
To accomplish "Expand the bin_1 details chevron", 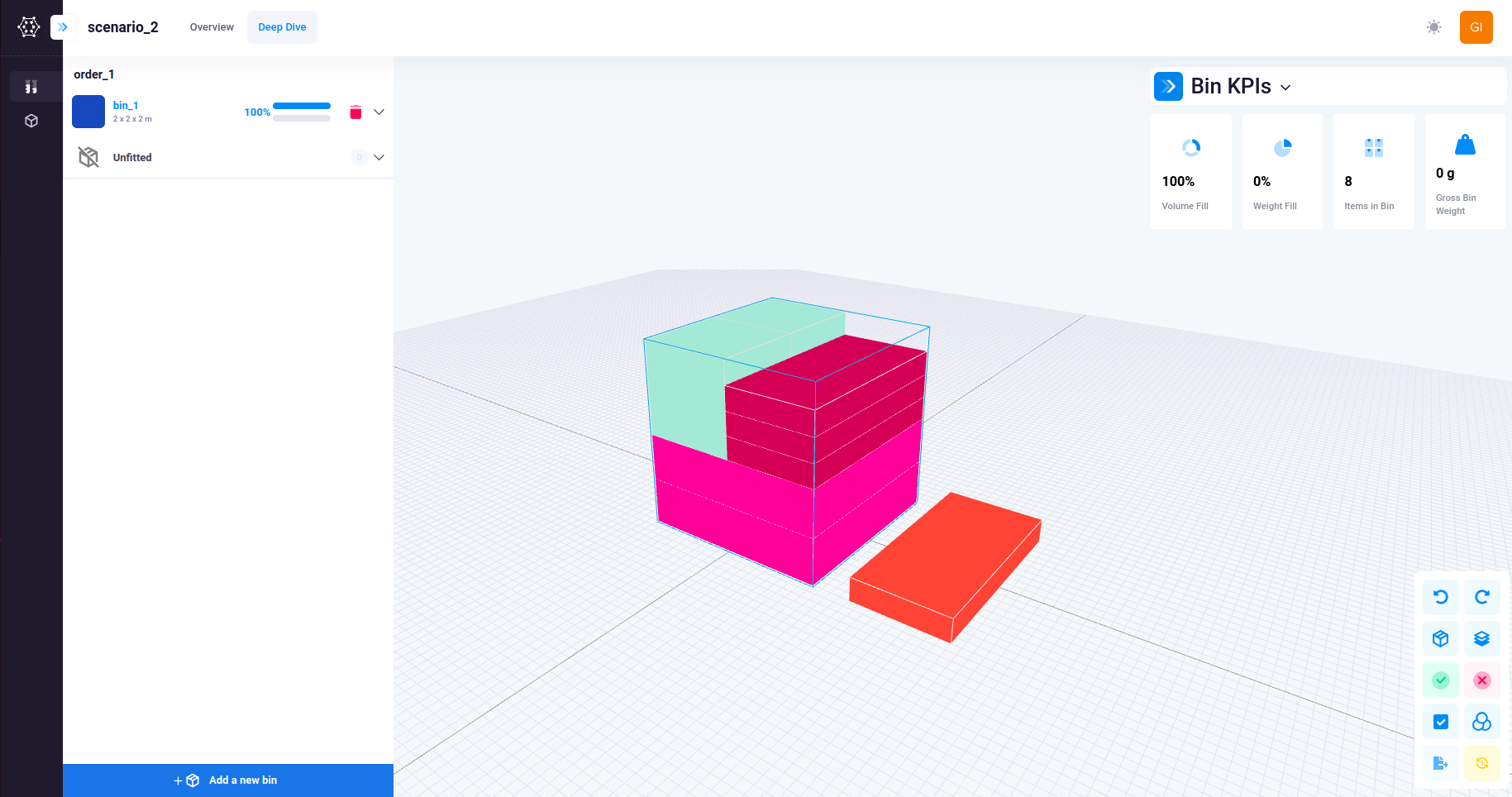I will 379,112.
